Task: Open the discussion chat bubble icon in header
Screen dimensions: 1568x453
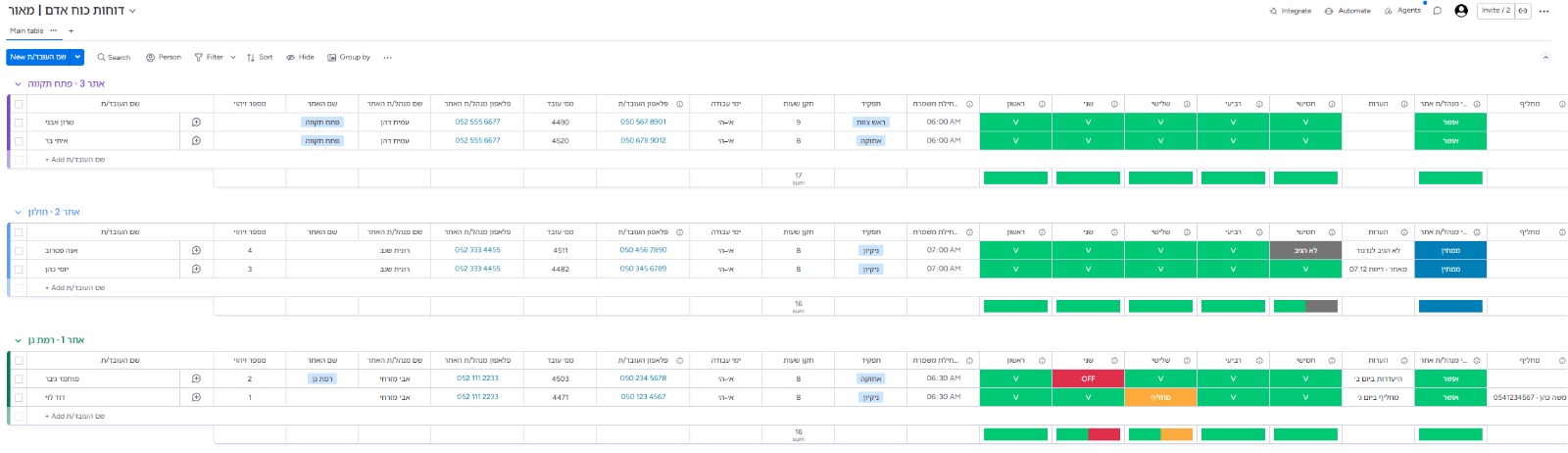Action: [1438, 11]
